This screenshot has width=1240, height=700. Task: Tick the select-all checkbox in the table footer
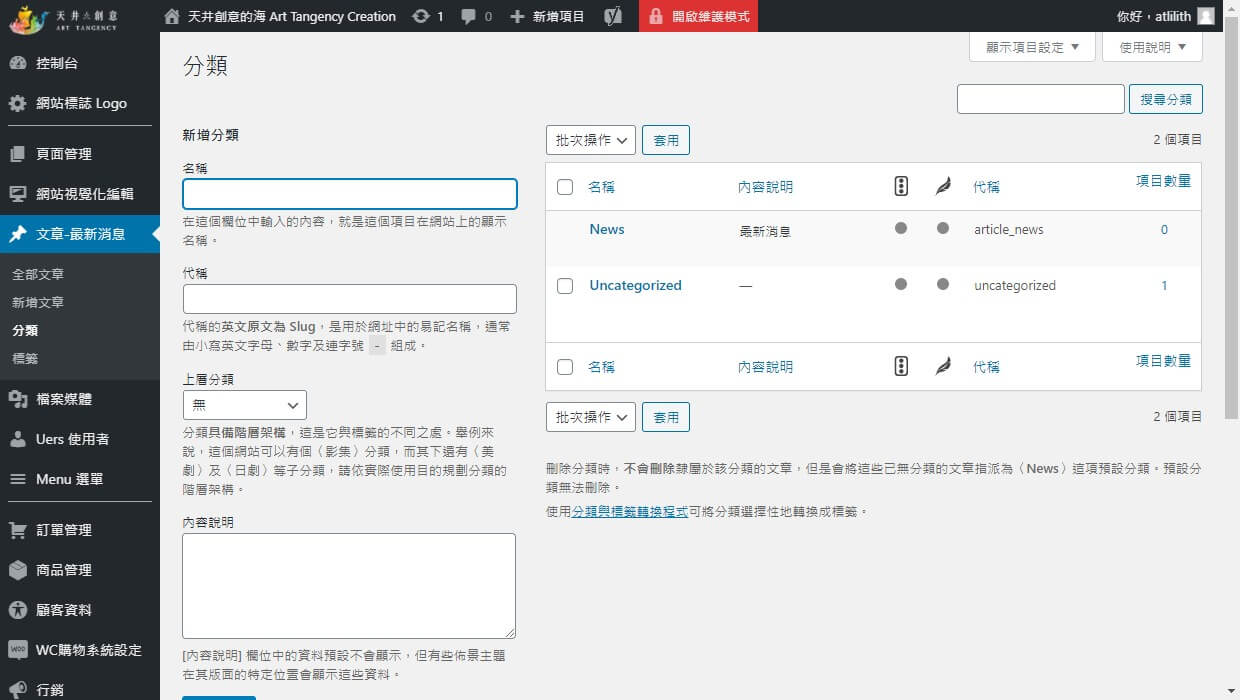(x=565, y=367)
